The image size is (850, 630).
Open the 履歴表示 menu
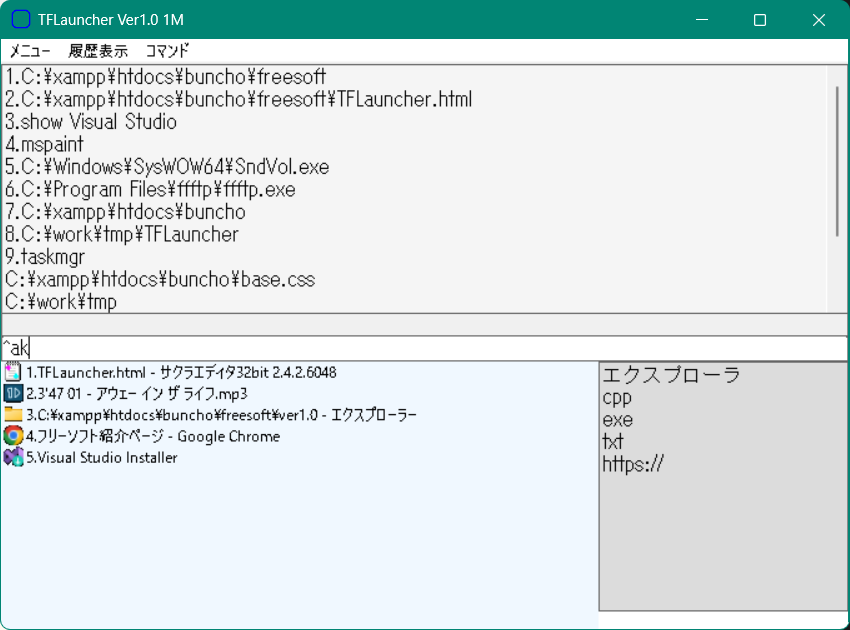click(x=98, y=51)
